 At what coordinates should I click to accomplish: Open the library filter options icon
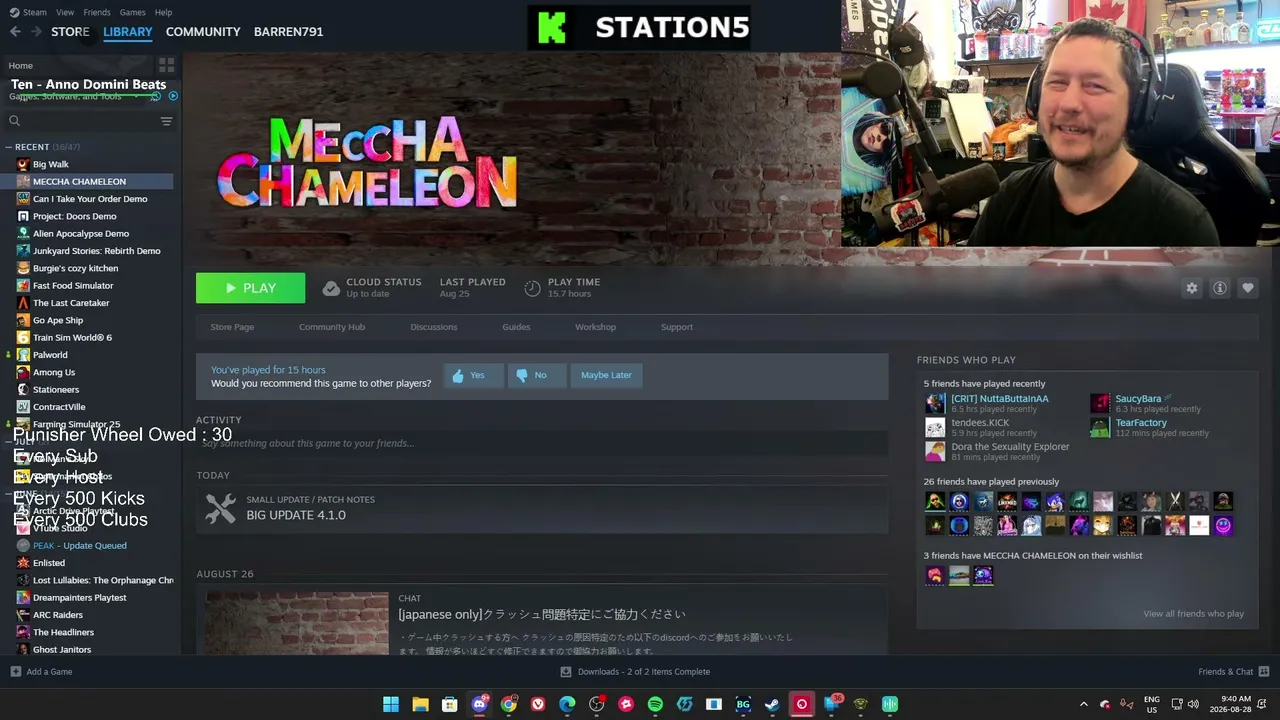[x=166, y=121]
